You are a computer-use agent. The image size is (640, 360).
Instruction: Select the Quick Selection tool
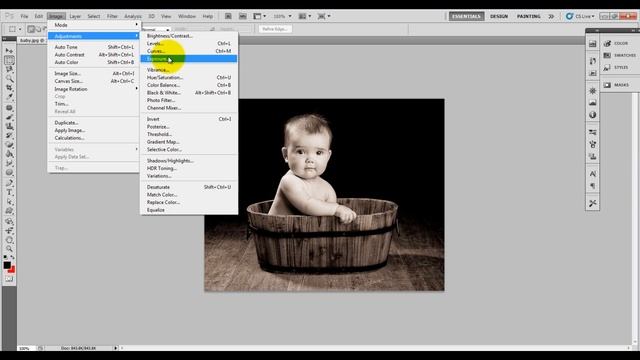pyautogui.click(x=9, y=78)
